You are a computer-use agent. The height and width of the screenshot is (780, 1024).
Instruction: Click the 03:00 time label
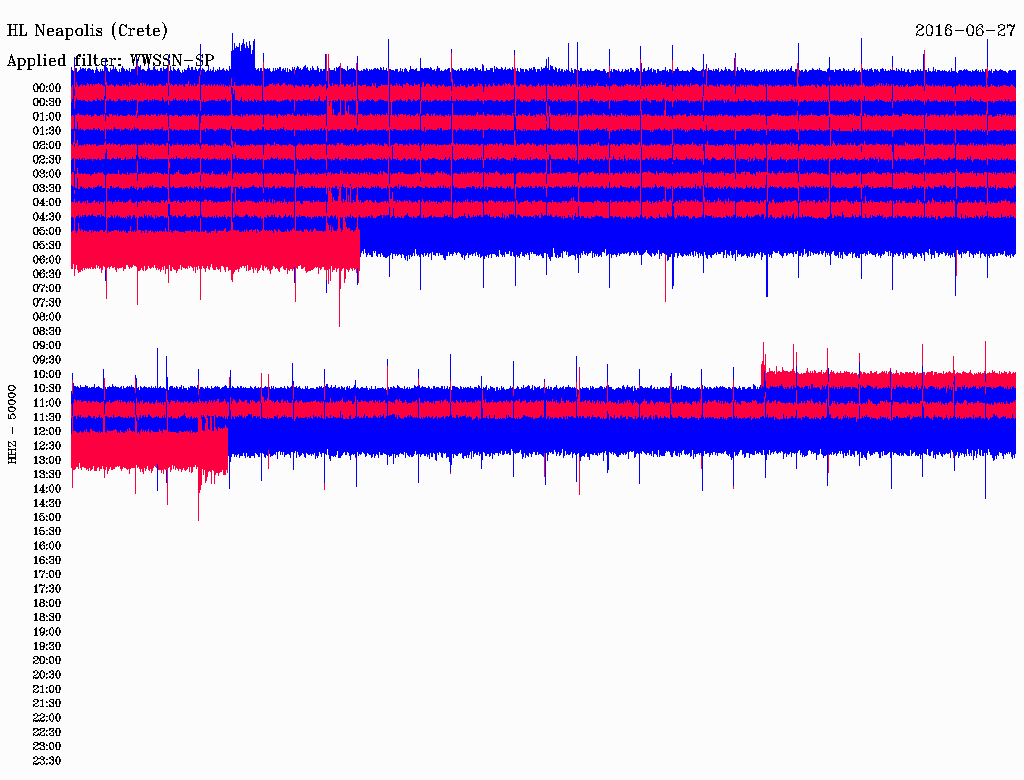[47, 174]
